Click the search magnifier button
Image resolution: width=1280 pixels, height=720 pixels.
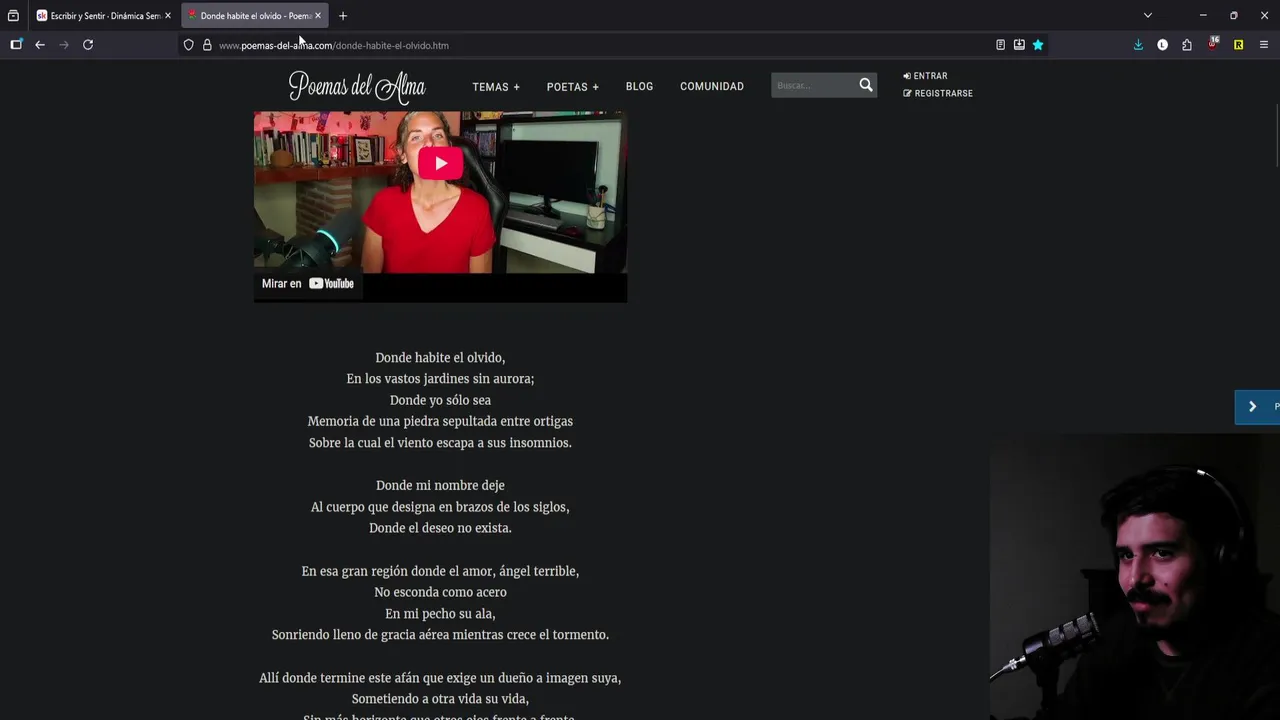pyautogui.click(x=866, y=86)
